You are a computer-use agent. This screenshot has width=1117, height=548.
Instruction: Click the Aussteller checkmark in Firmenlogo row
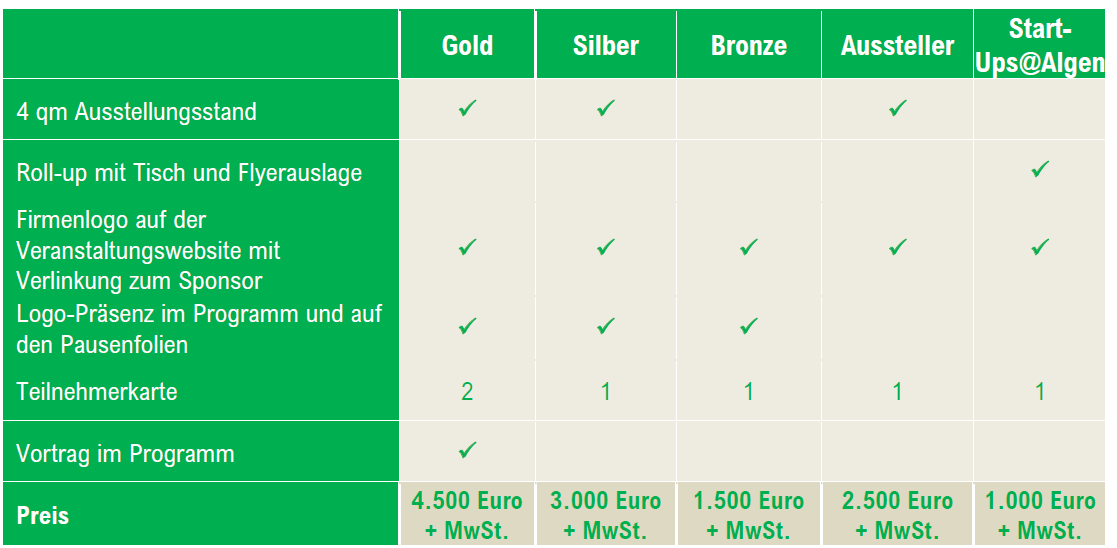pyautogui.click(x=897, y=247)
